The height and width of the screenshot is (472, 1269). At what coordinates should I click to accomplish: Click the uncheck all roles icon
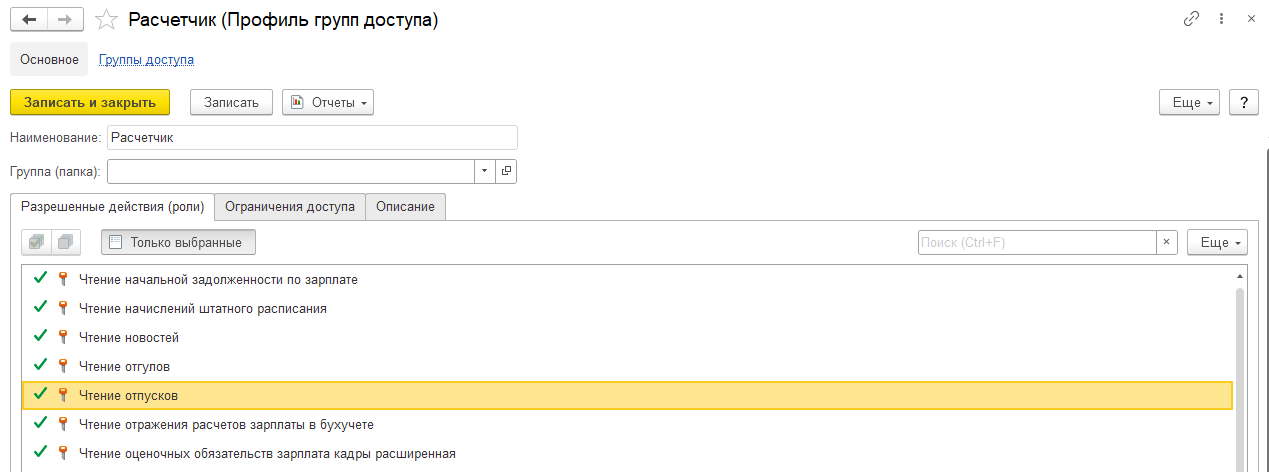(x=66, y=242)
